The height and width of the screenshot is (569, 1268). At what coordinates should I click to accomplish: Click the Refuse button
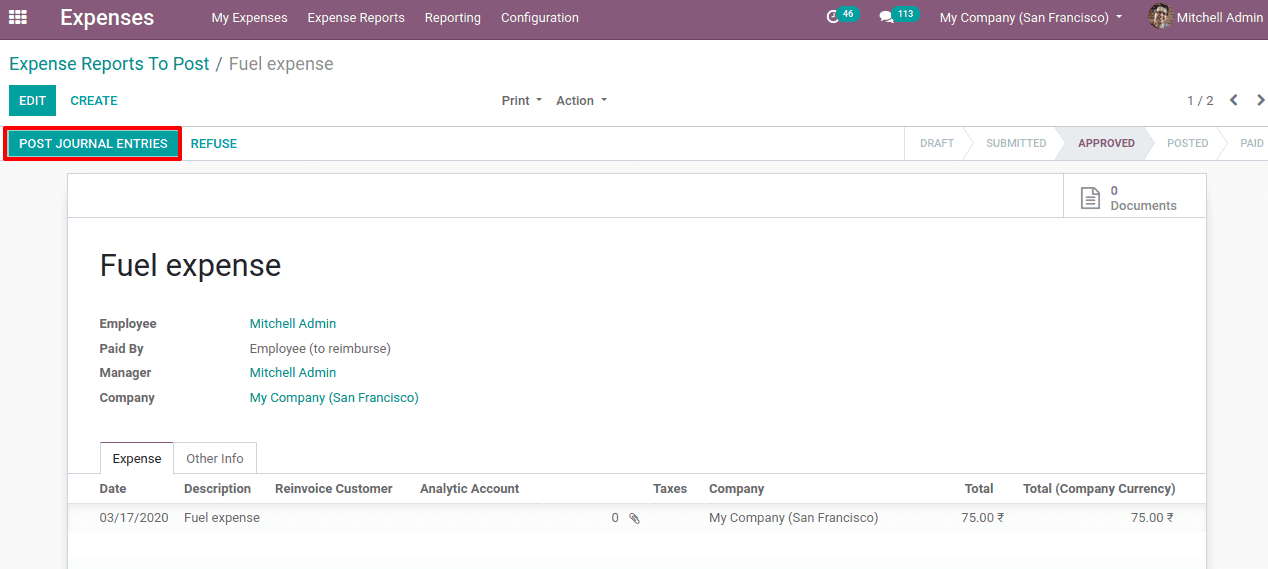click(214, 144)
